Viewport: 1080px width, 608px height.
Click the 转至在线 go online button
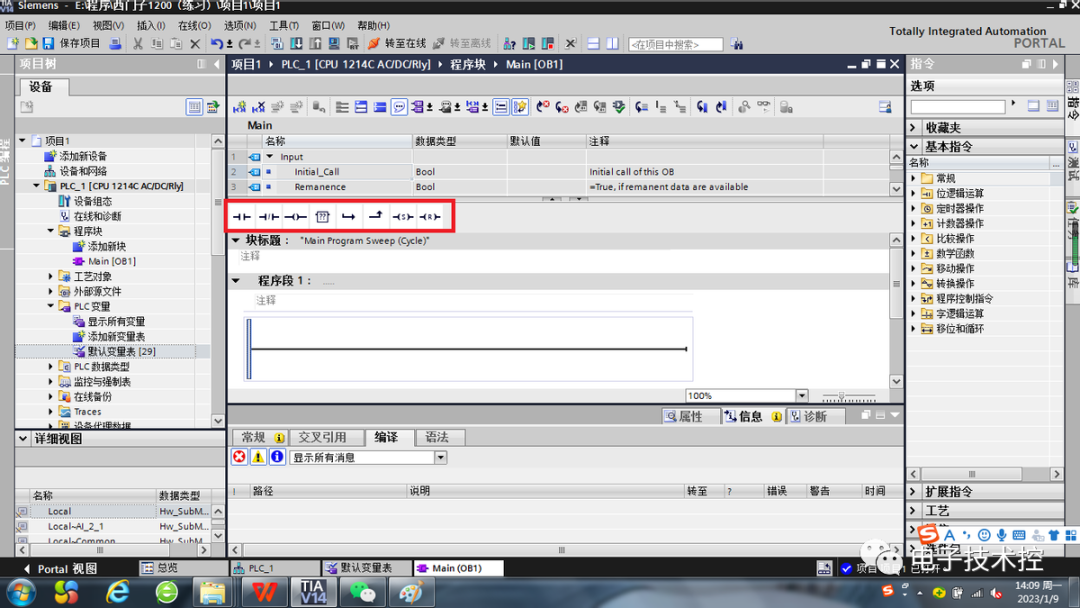tap(397, 43)
